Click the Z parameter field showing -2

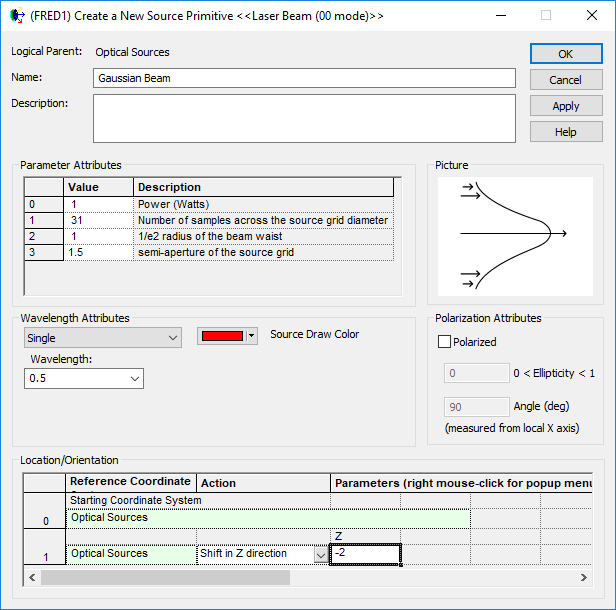(365, 554)
